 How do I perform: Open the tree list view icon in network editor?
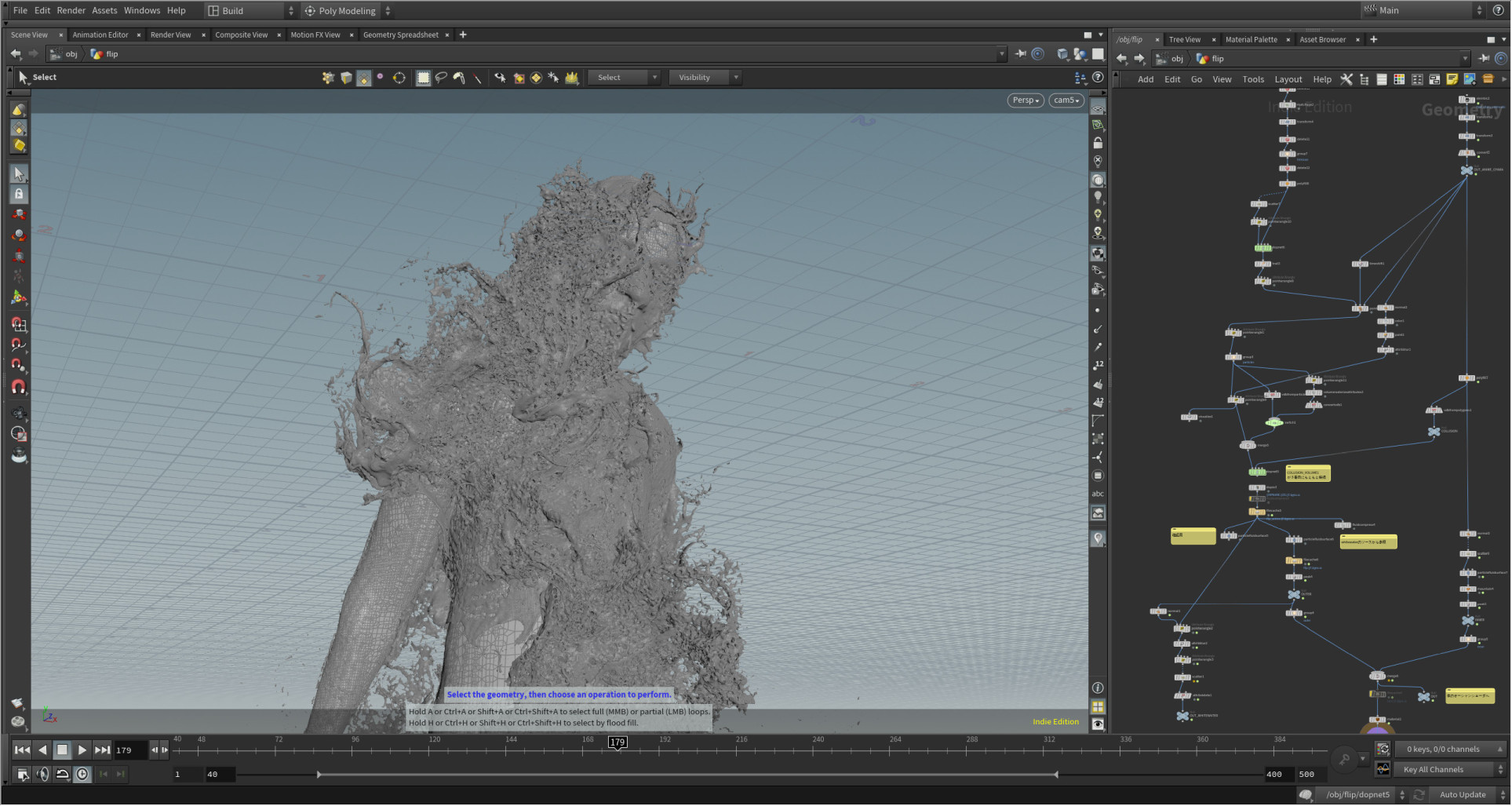1364,79
